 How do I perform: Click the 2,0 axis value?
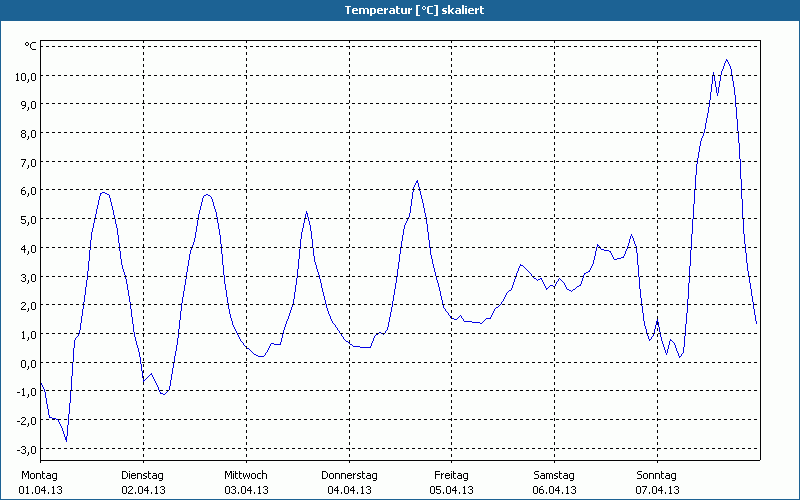(29, 306)
